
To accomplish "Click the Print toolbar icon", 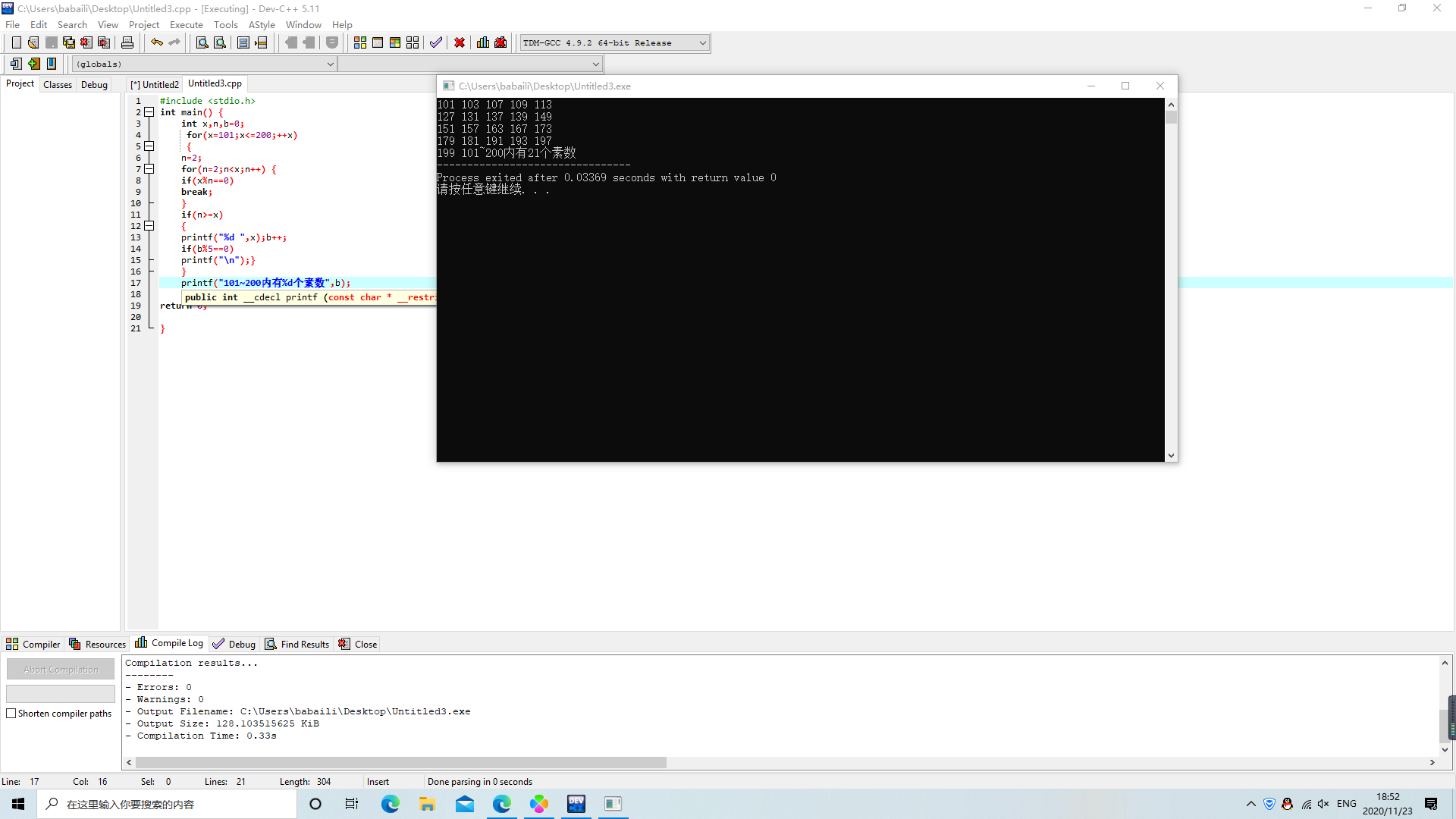I will coord(127,43).
